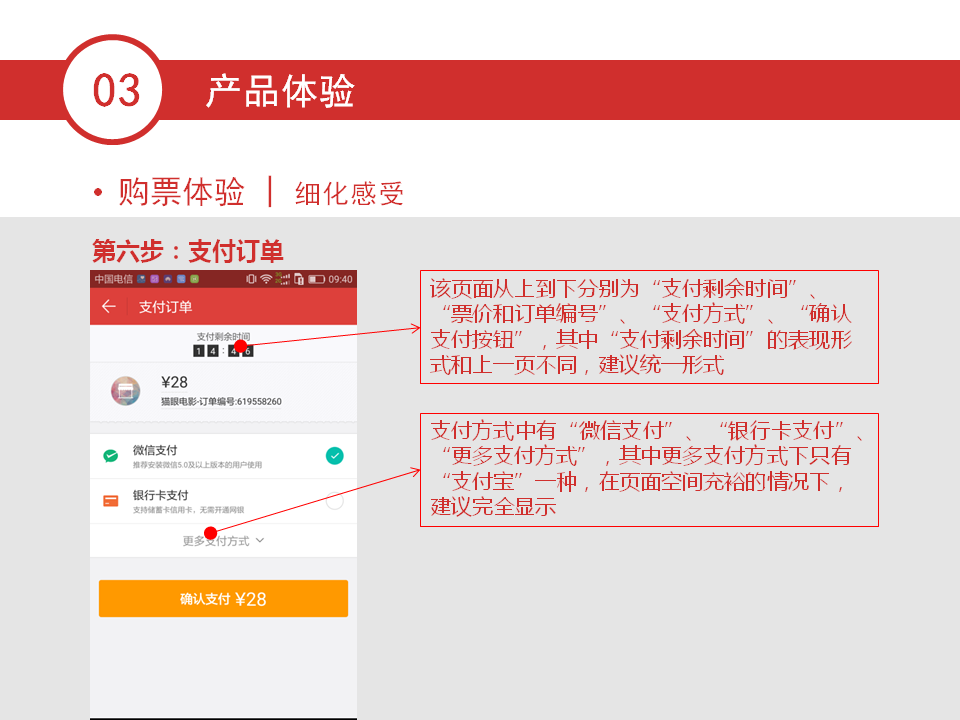Click the 银行卡支付 option label
Screen dimensions: 960x720
pos(160,495)
